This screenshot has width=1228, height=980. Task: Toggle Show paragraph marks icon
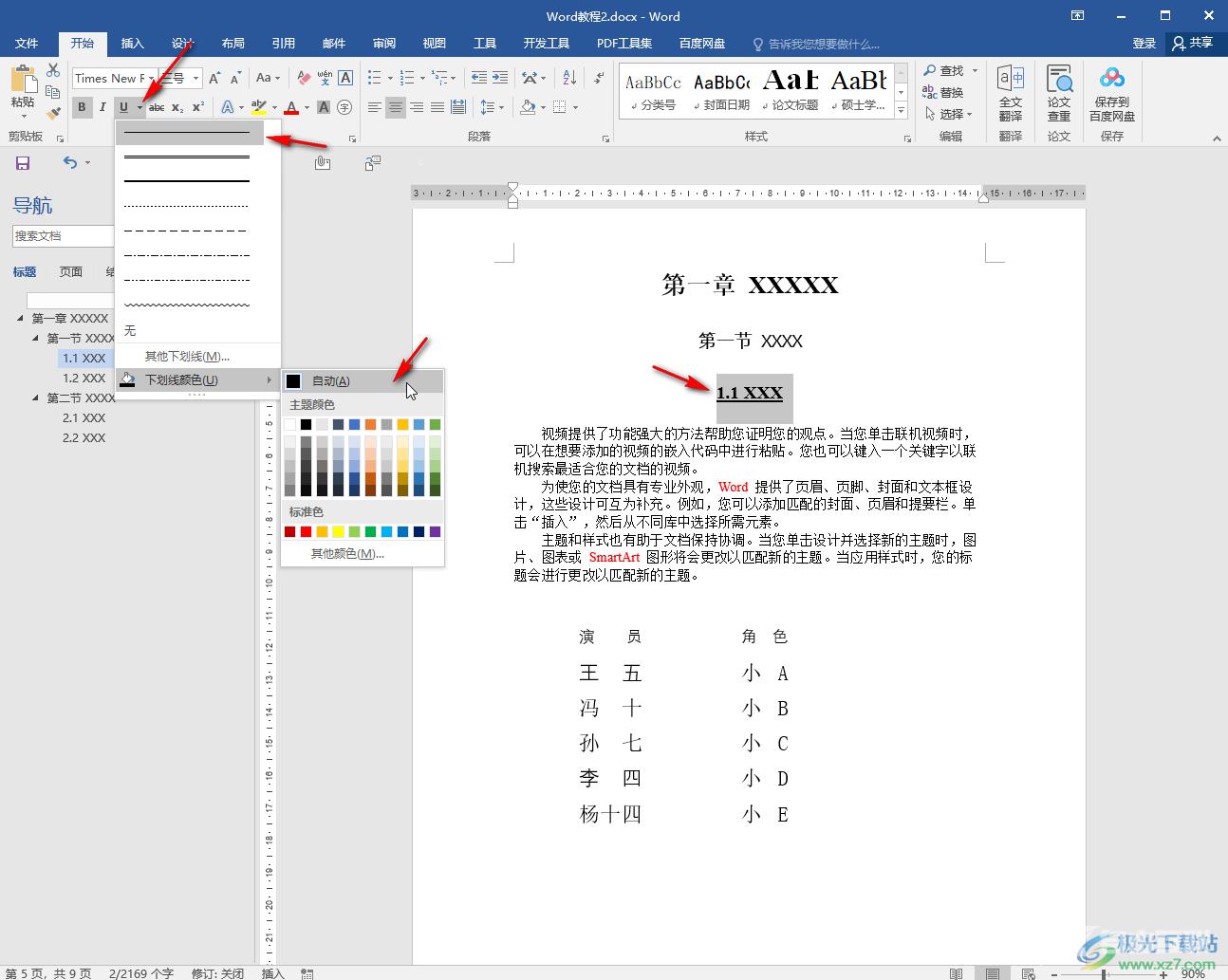click(598, 78)
